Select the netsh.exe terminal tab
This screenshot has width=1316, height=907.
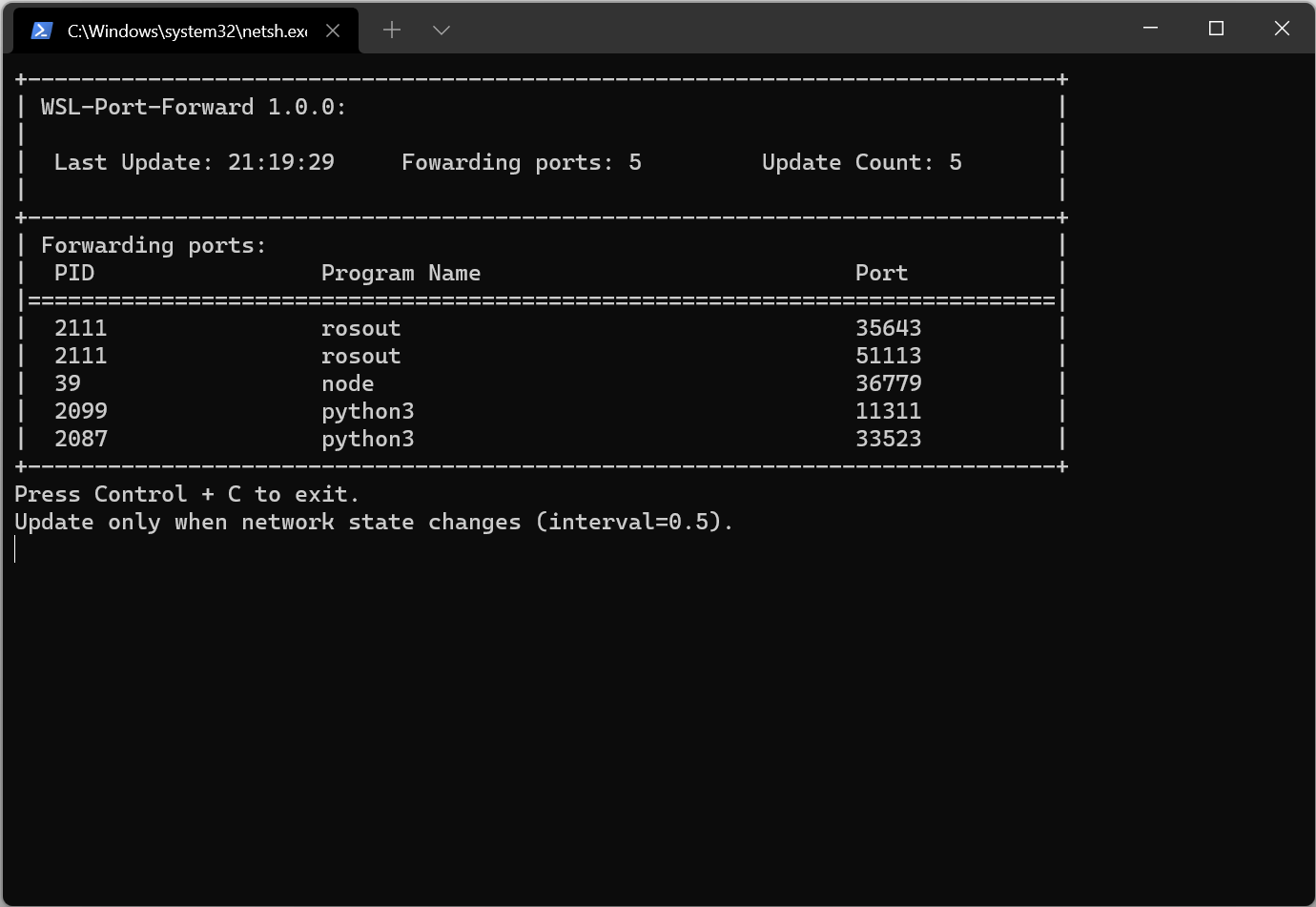tap(186, 31)
